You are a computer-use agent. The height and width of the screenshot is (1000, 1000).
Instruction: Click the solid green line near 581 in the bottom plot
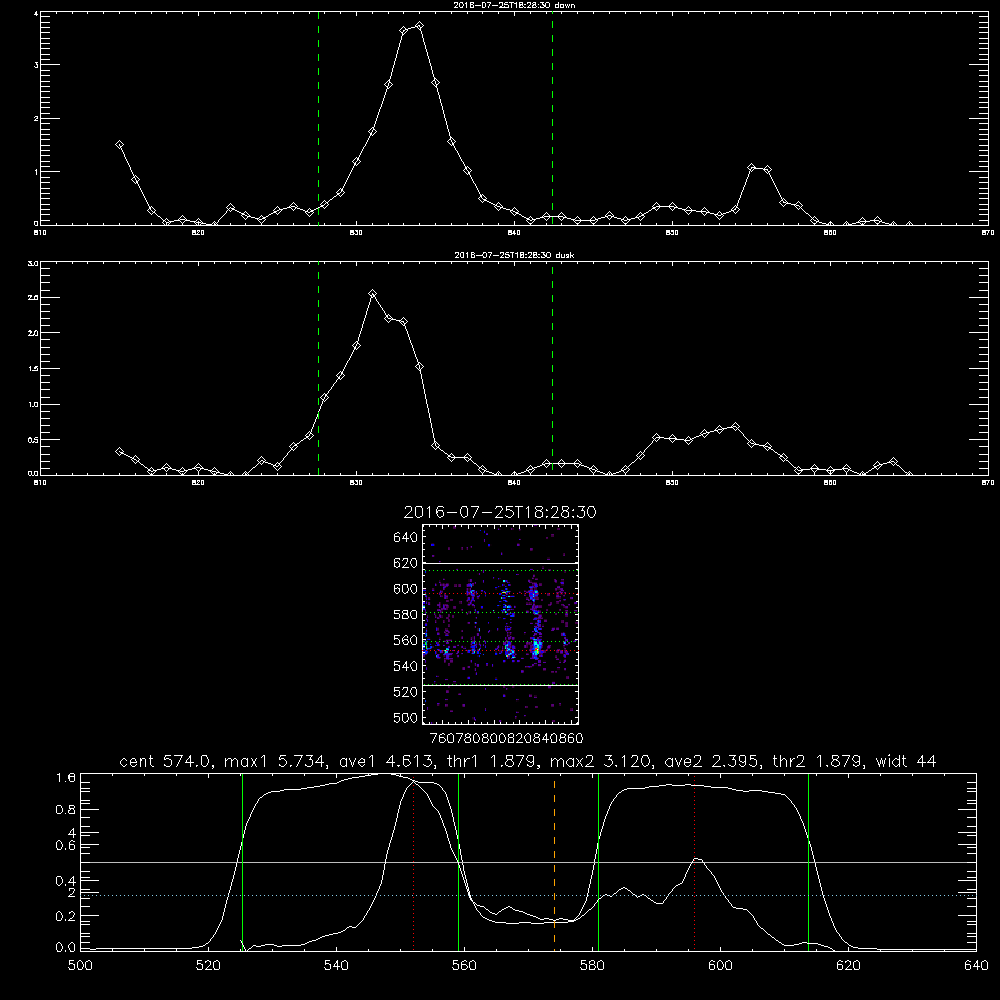click(598, 861)
